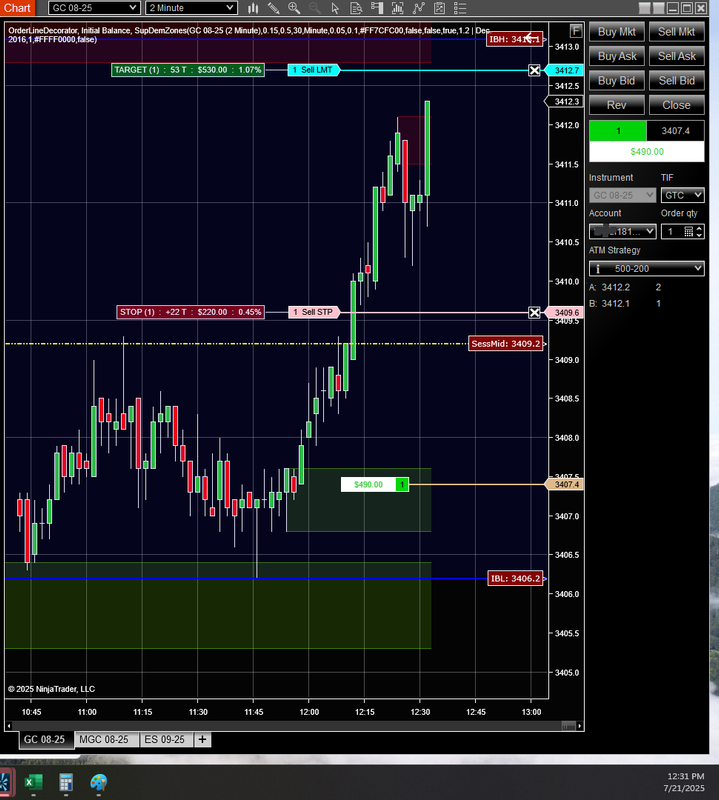Screen dimensions: 719x800
Task: Click the 3407.4 entry price axis marker
Action: 565,485
